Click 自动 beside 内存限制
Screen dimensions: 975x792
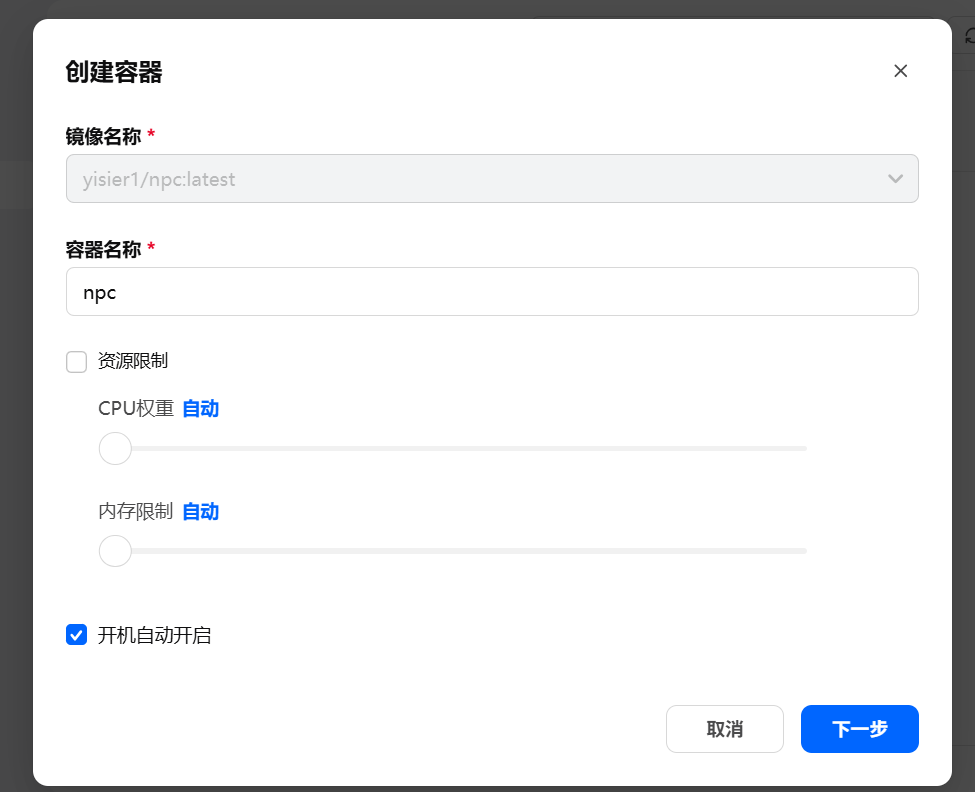(199, 511)
